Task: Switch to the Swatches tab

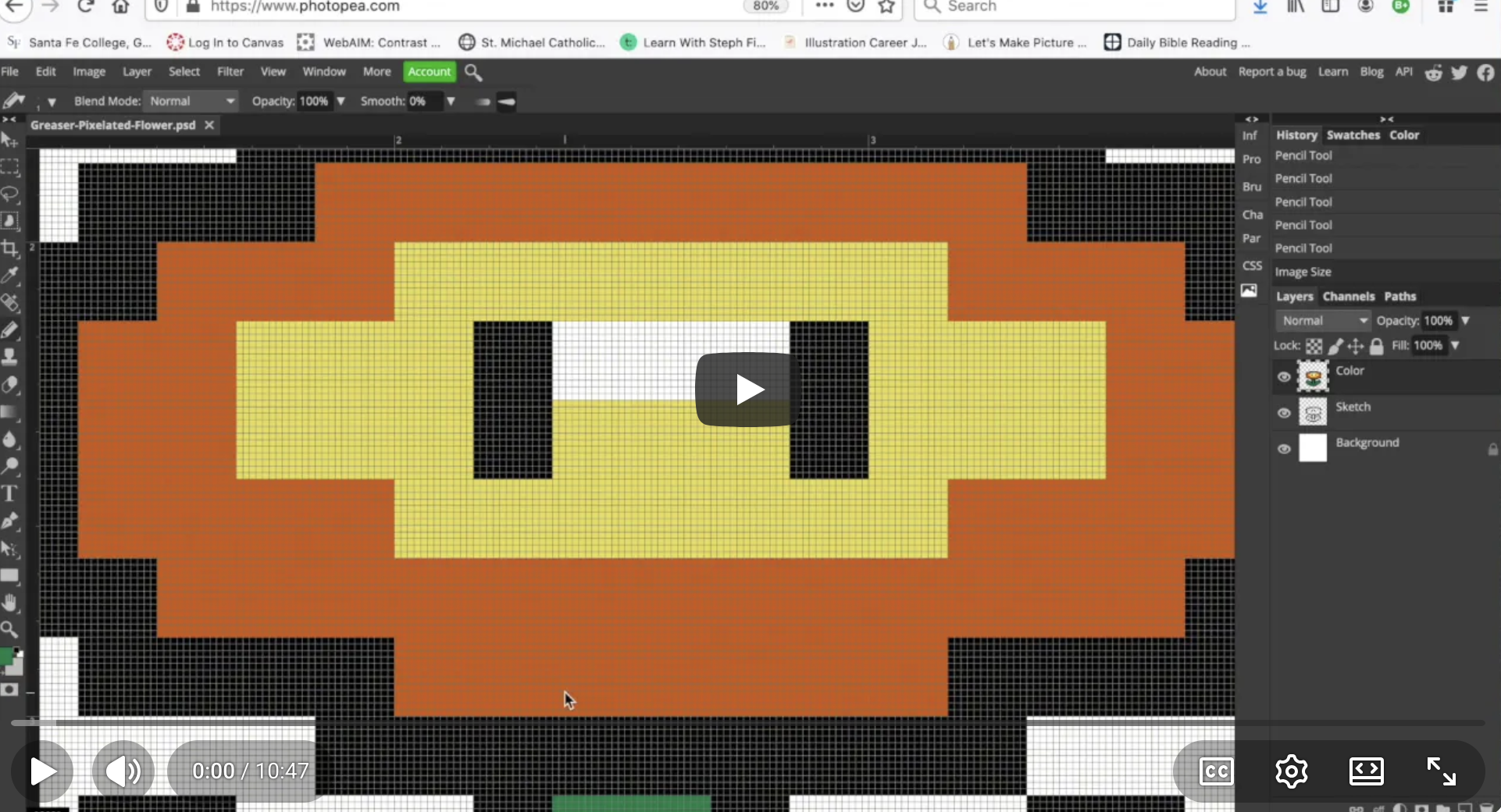Action: point(1353,135)
